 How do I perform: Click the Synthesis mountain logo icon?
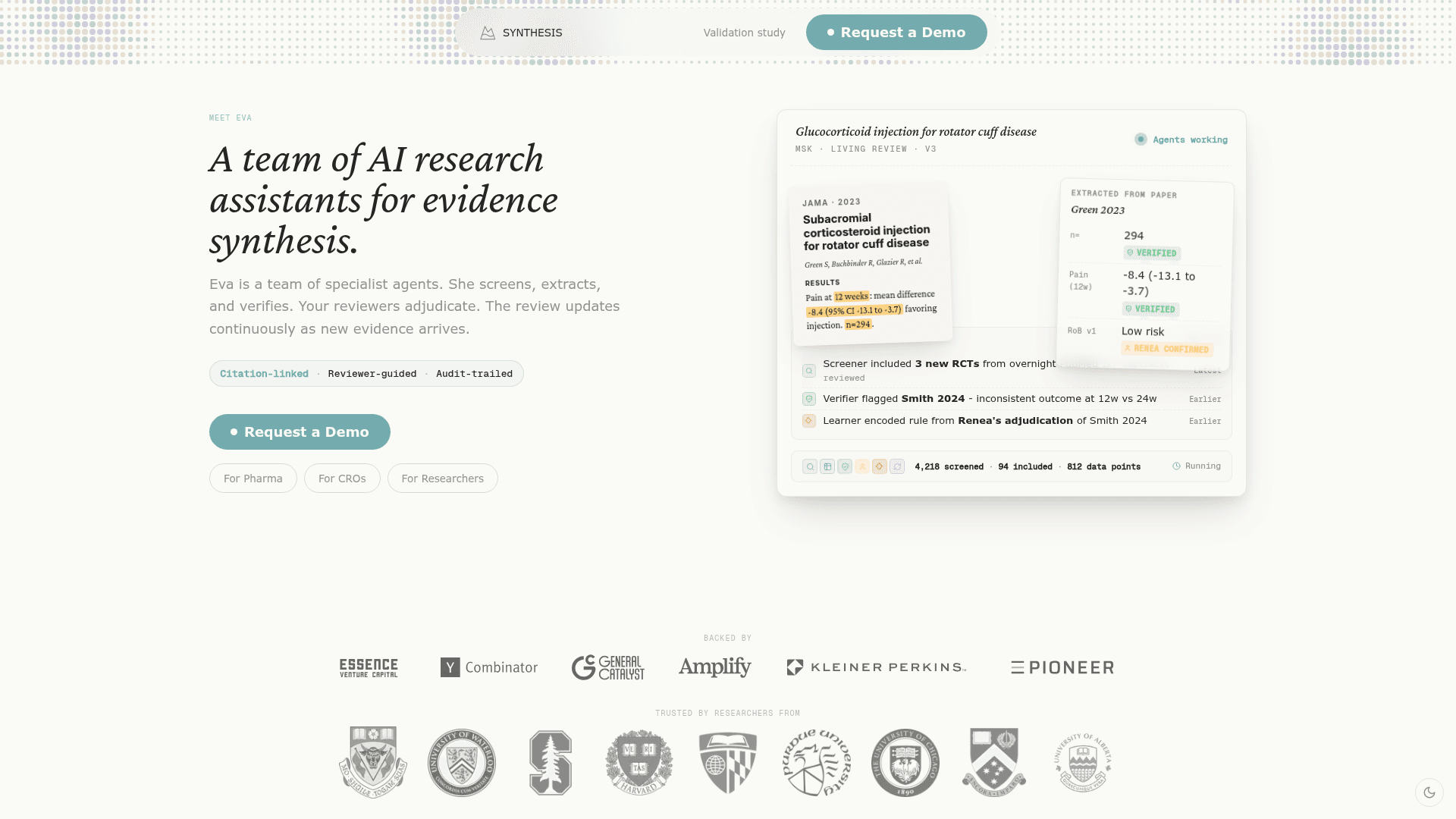[488, 33]
